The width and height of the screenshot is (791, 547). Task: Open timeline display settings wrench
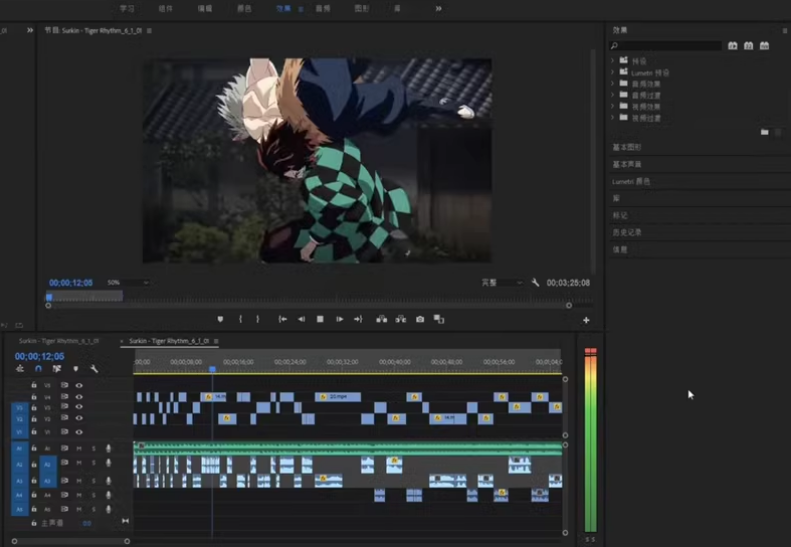[94, 369]
